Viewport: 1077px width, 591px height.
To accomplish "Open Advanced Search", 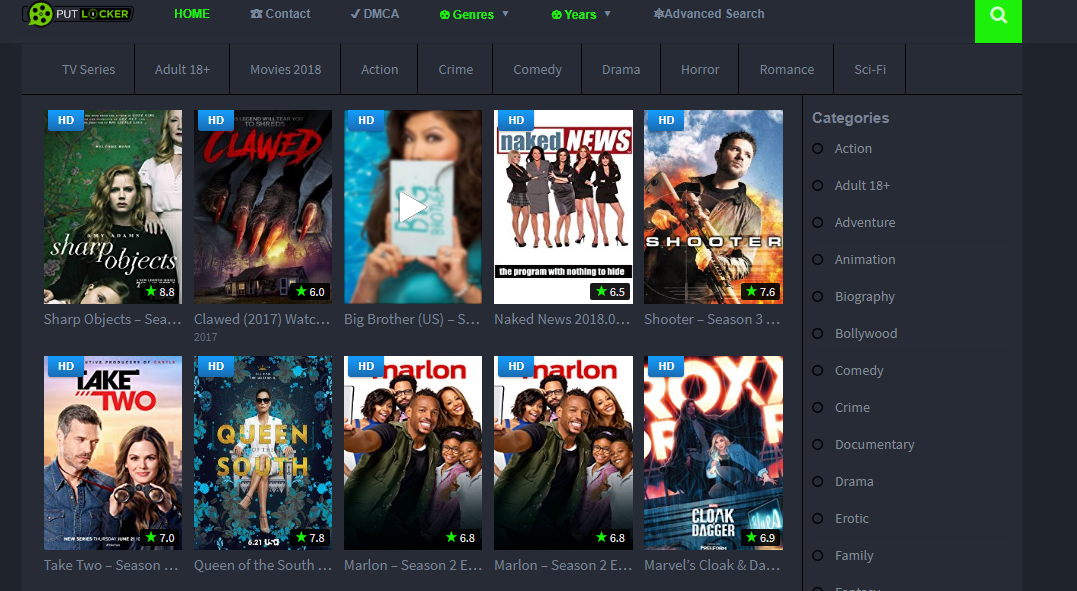I will point(709,14).
